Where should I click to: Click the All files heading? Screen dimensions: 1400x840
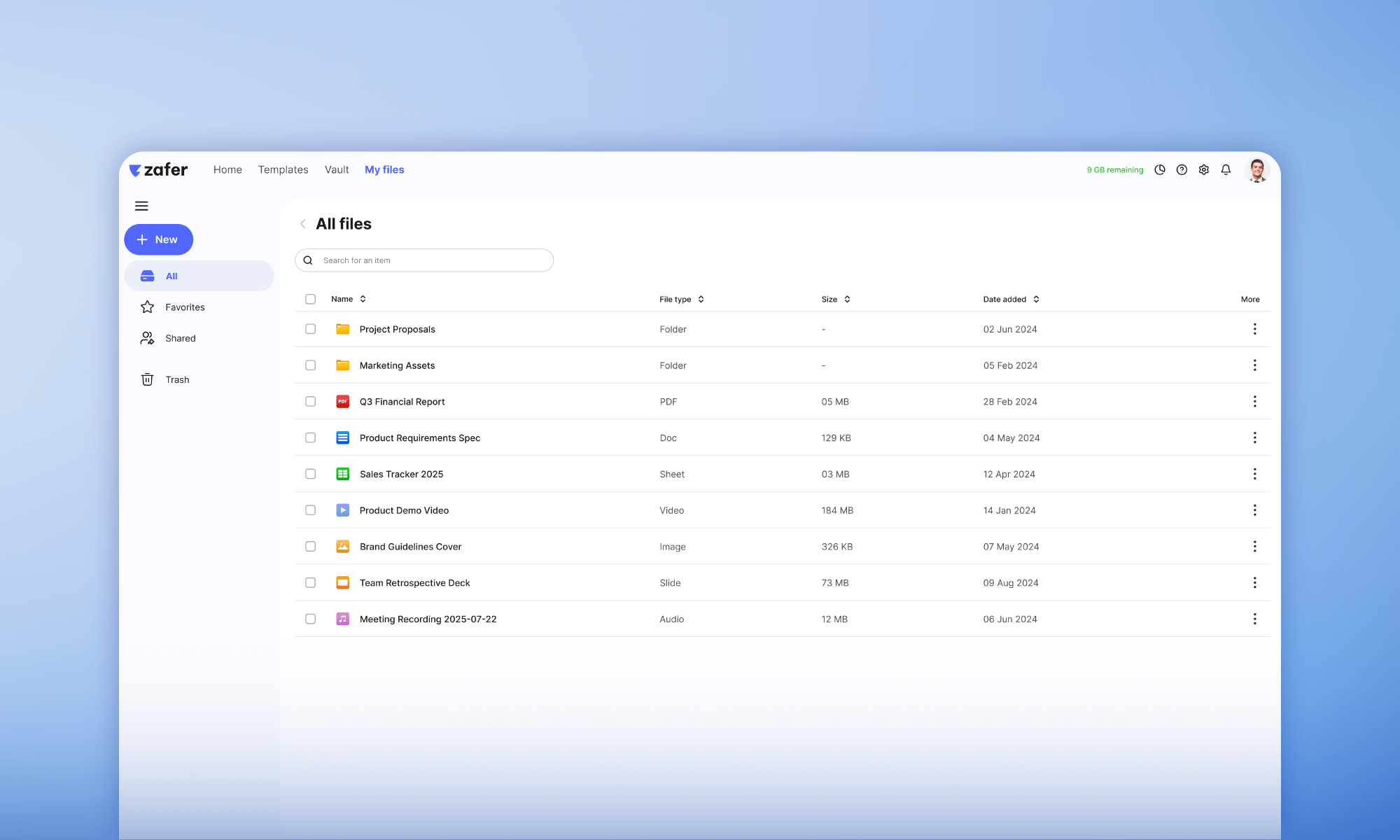click(x=344, y=224)
